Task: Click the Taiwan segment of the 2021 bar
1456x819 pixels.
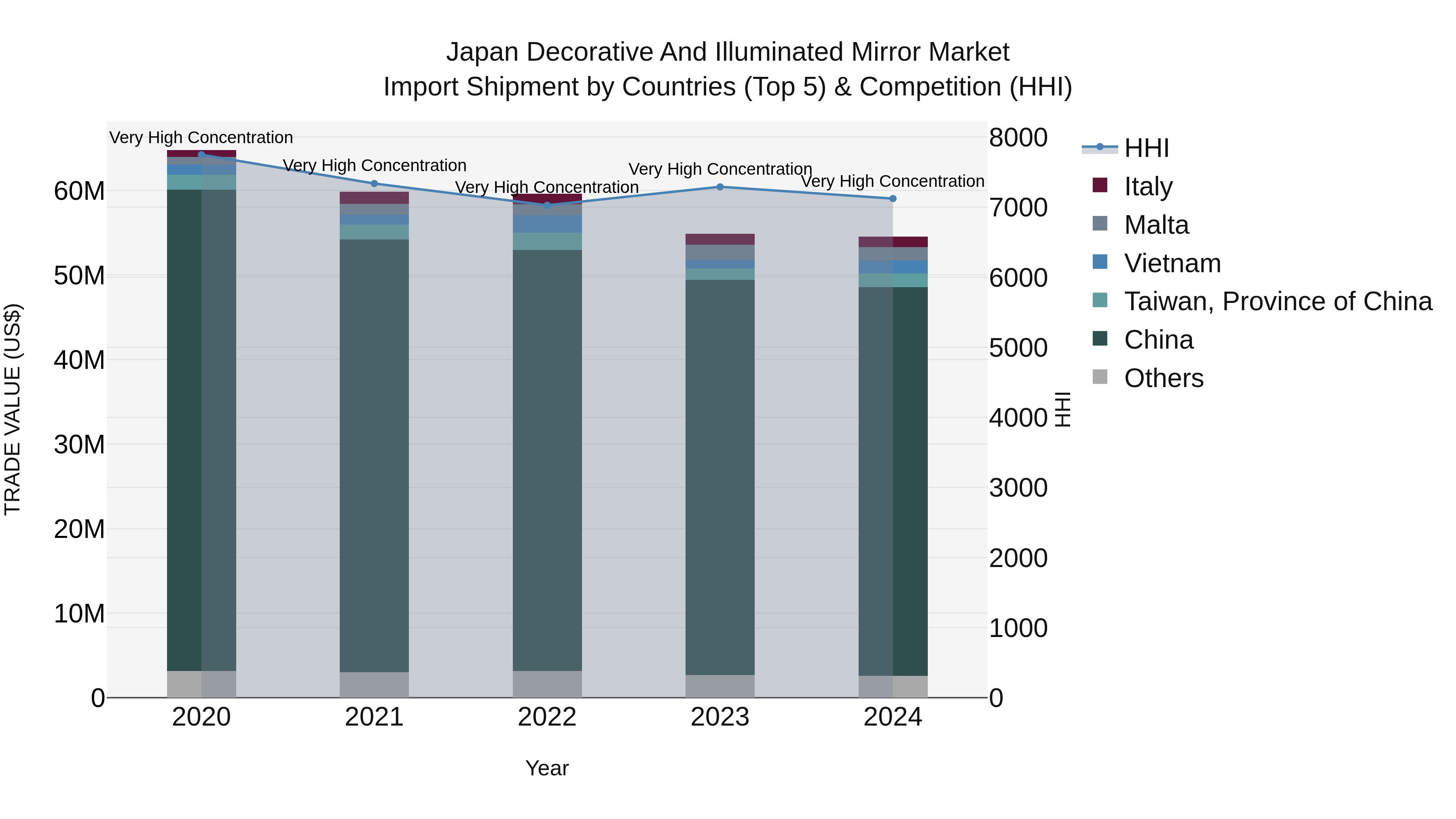Action: coord(374,232)
